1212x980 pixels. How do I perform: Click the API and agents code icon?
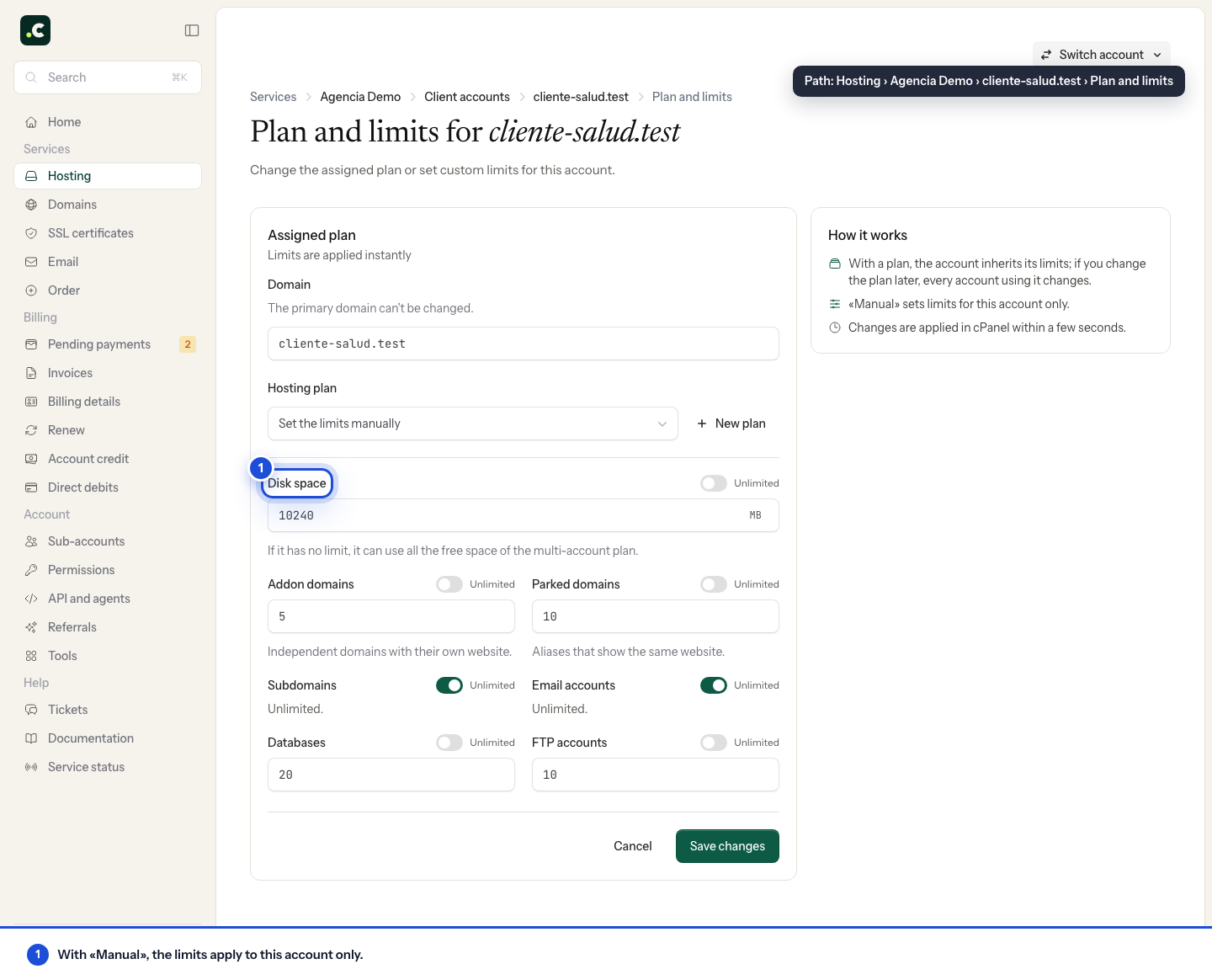(31, 599)
